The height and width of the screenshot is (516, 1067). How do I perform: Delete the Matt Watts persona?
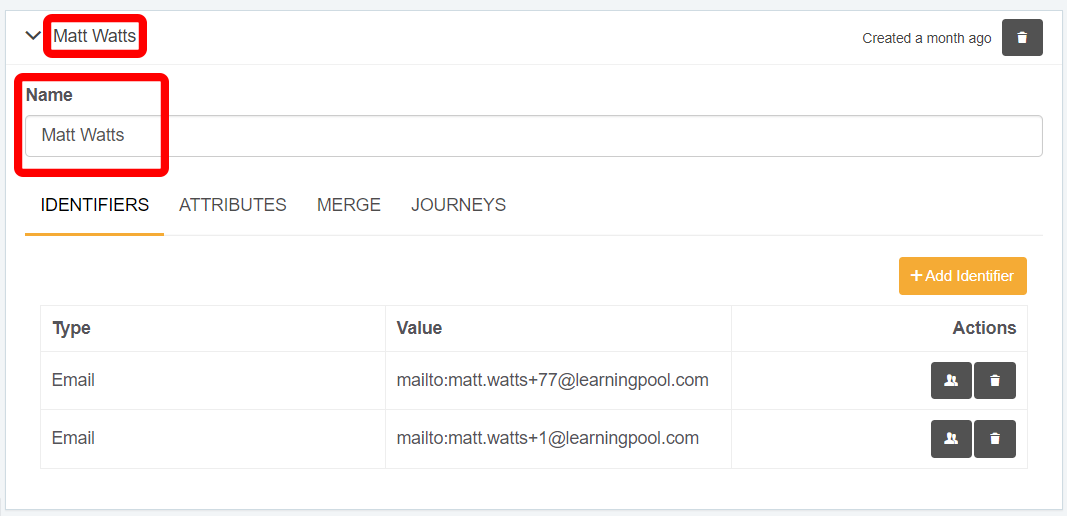[1022, 38]
